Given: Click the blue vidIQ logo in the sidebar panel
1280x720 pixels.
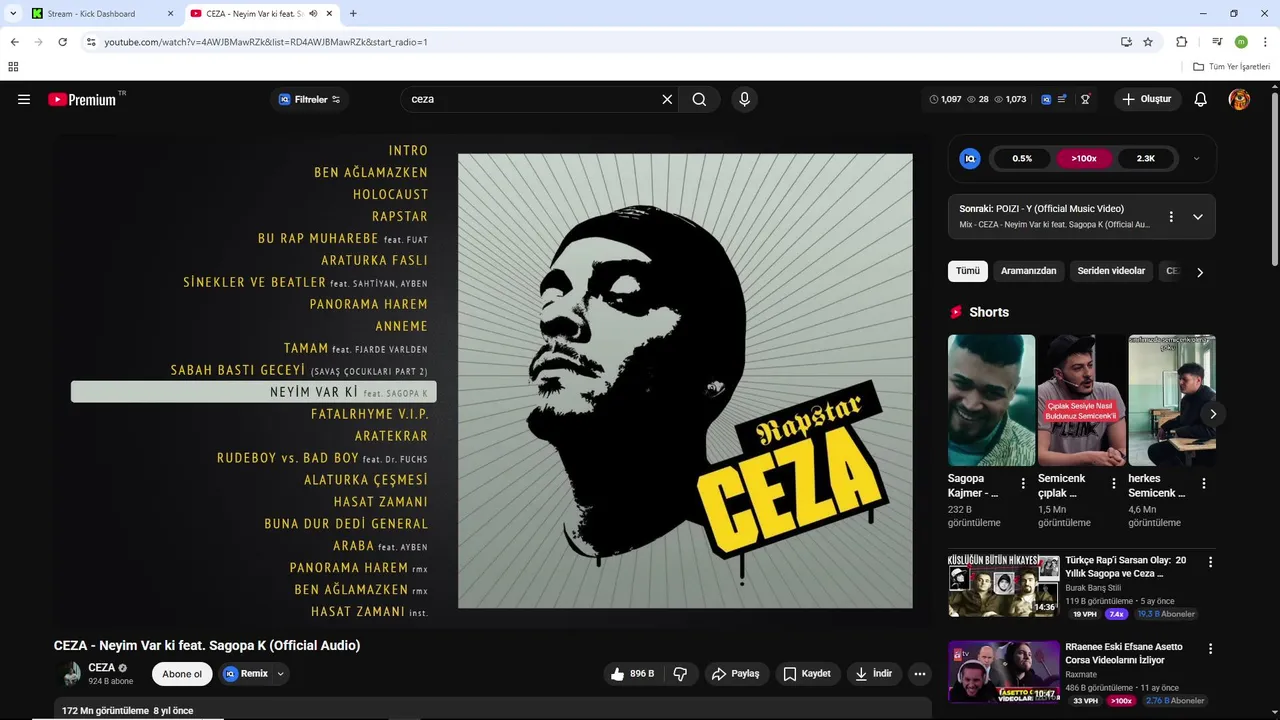Looking at the screenshot, I should pos(970,158).
